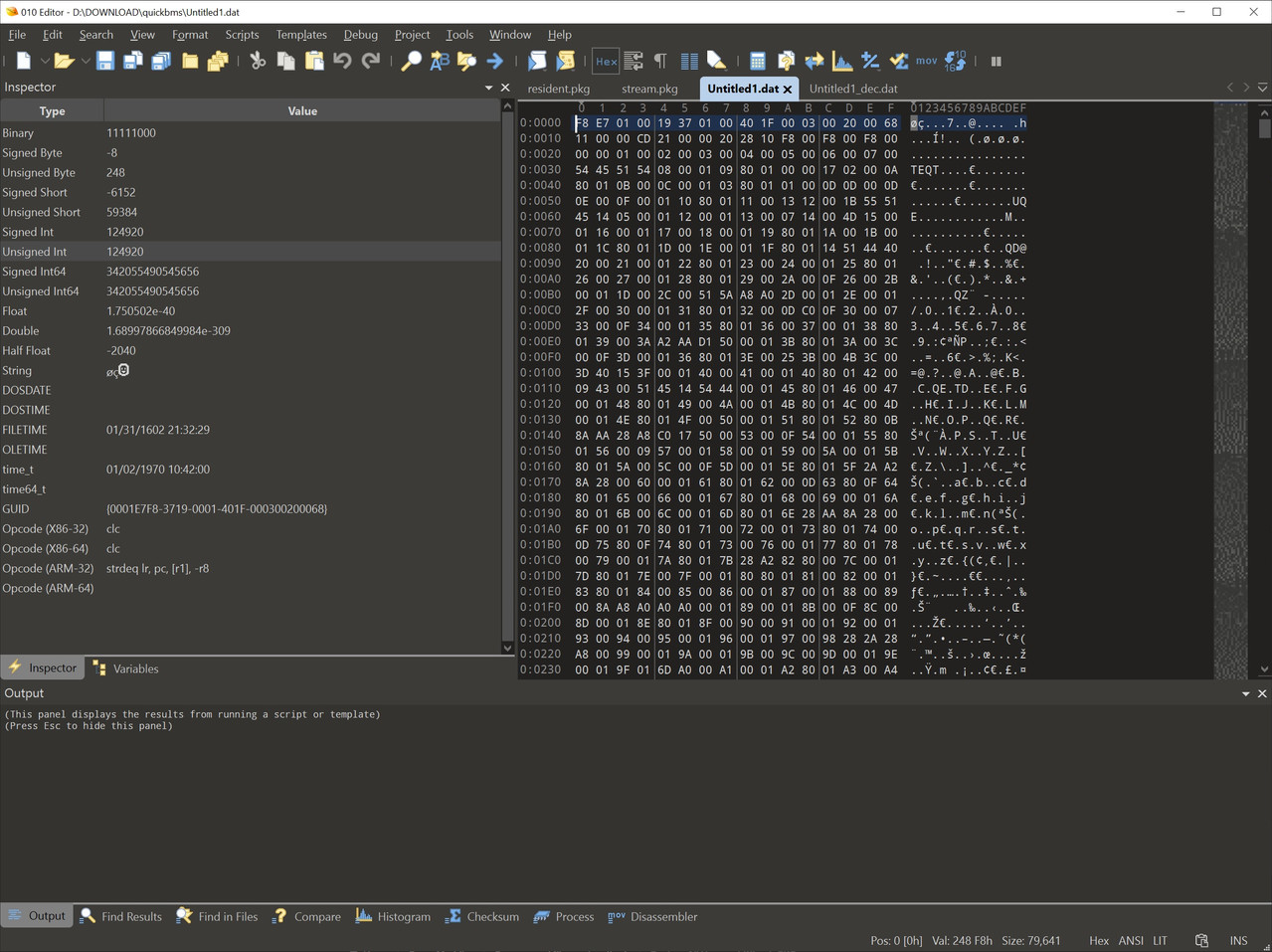1272x952 pixels.
Task: Open the dropdown arrow beside New file
Action: 44,62
